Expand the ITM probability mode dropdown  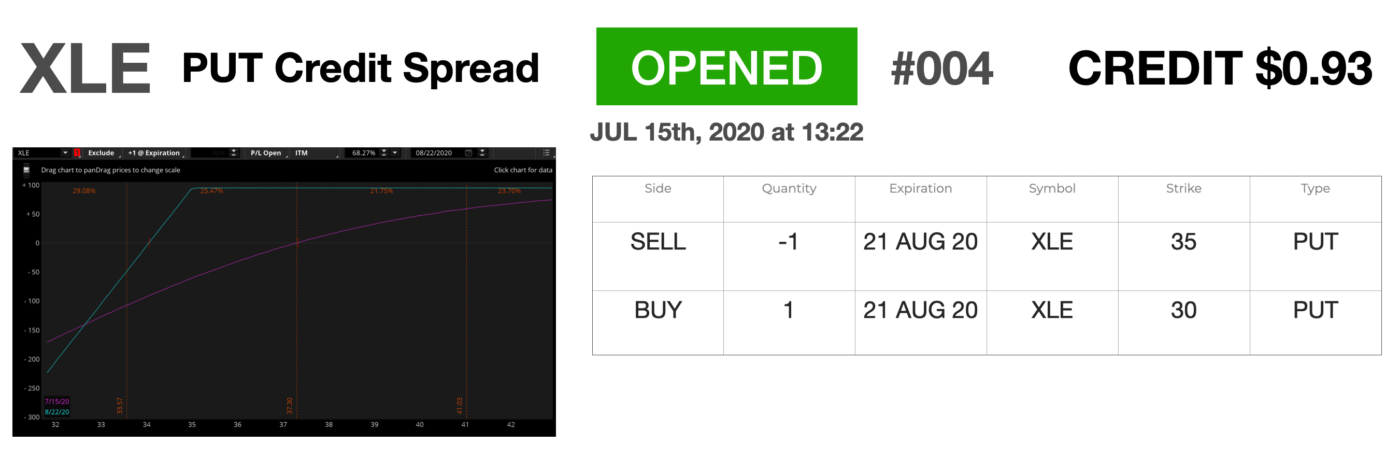coord(312,153)
